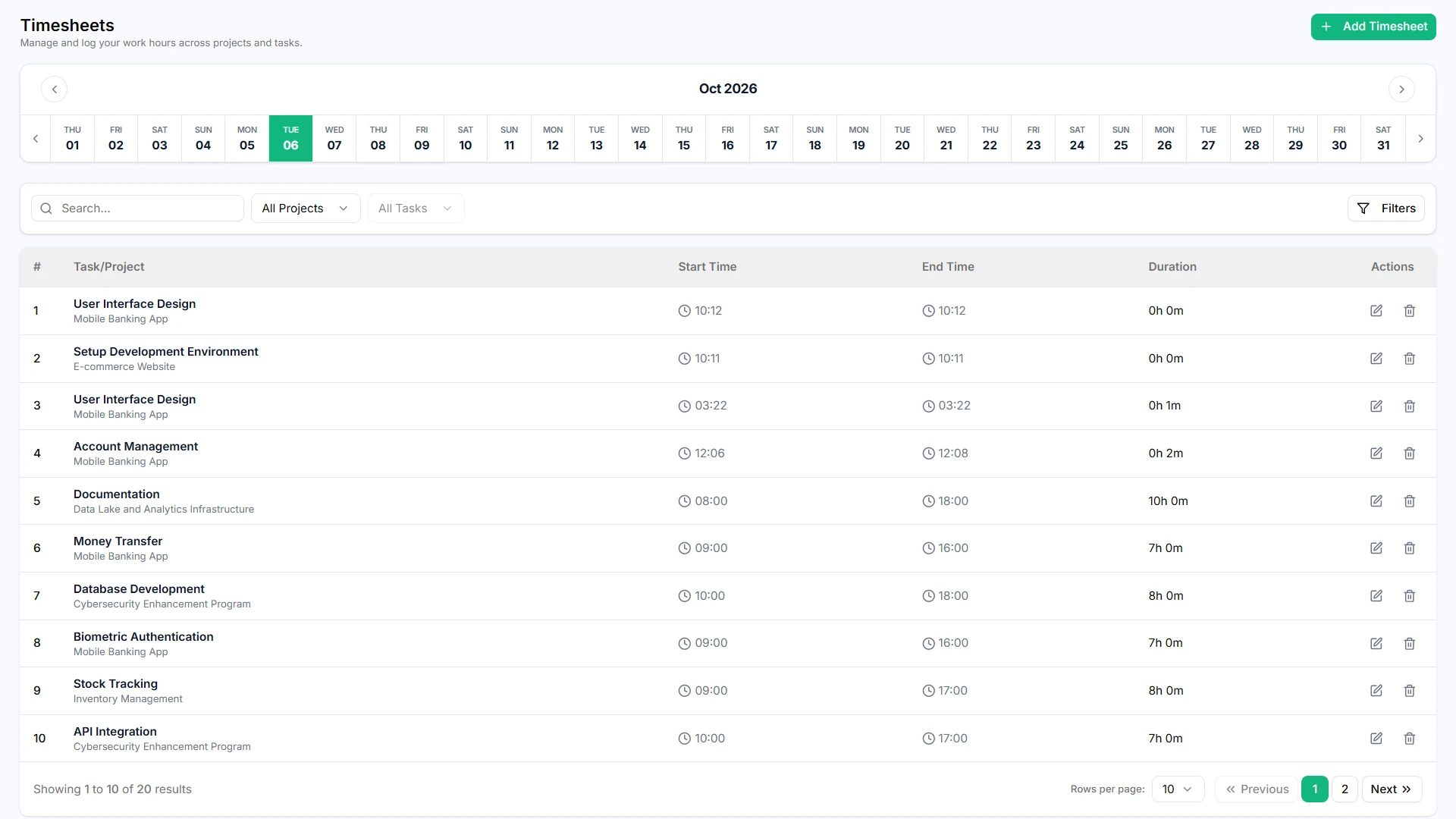This screenshot has width=1456, height=819.
Task: Edit the Database Development entry
Action: click(1376, 596)
